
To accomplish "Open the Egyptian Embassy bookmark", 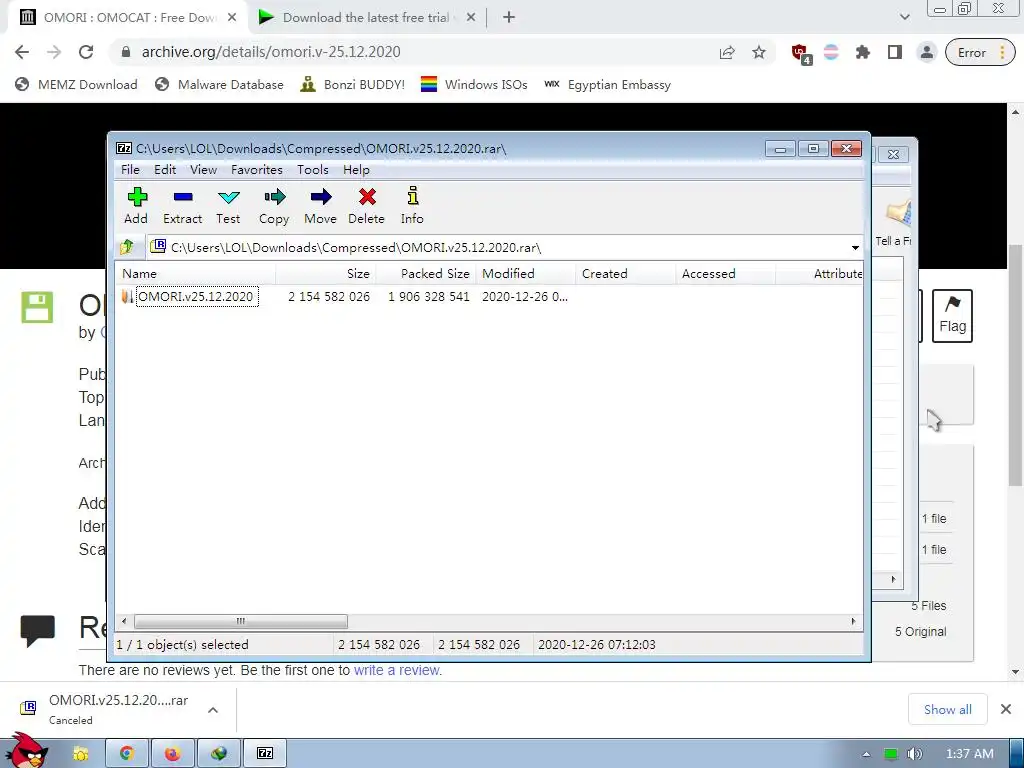I will click(x=607, y=84).
